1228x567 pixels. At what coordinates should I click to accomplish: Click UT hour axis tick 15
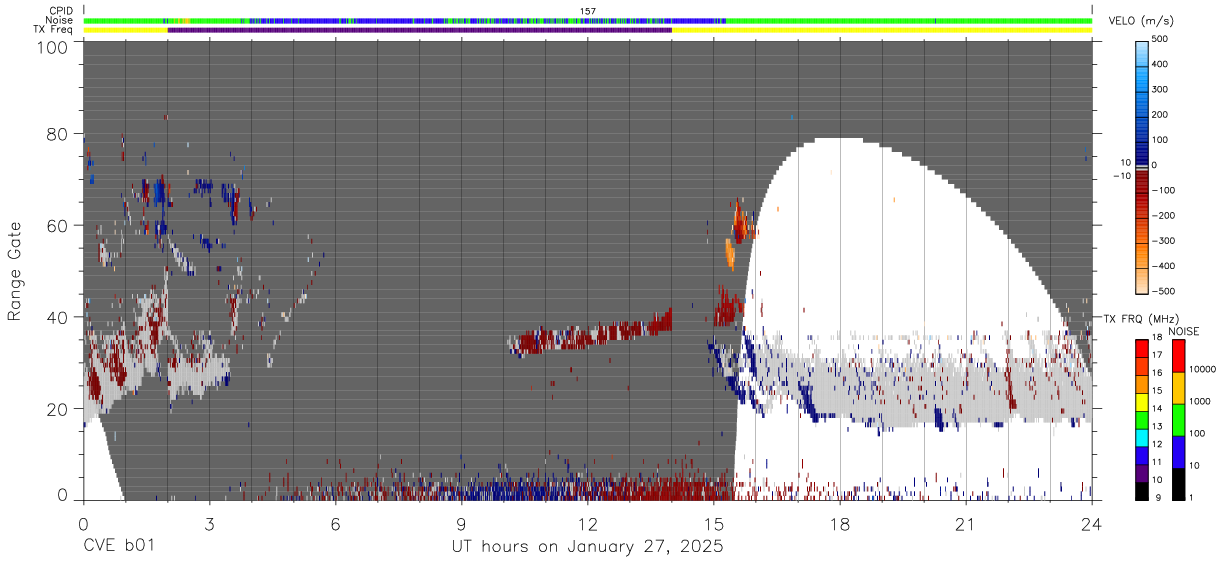pyautogui.click(x=714, y=523)
